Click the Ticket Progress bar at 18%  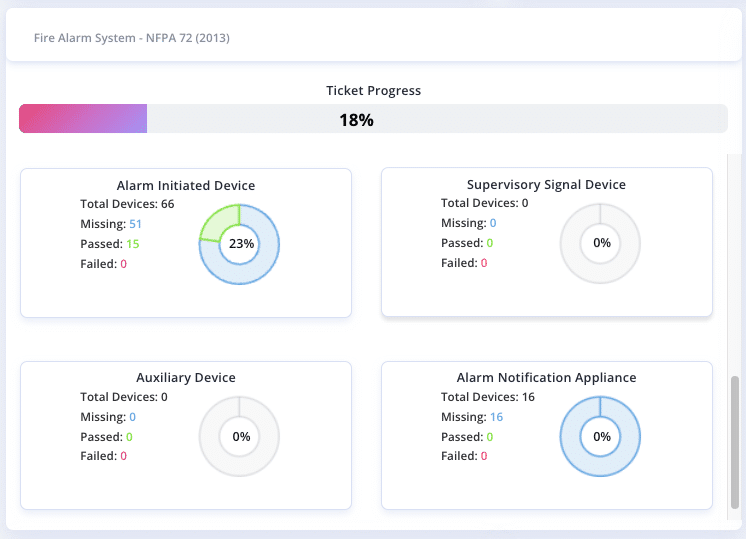pos(373,118)
